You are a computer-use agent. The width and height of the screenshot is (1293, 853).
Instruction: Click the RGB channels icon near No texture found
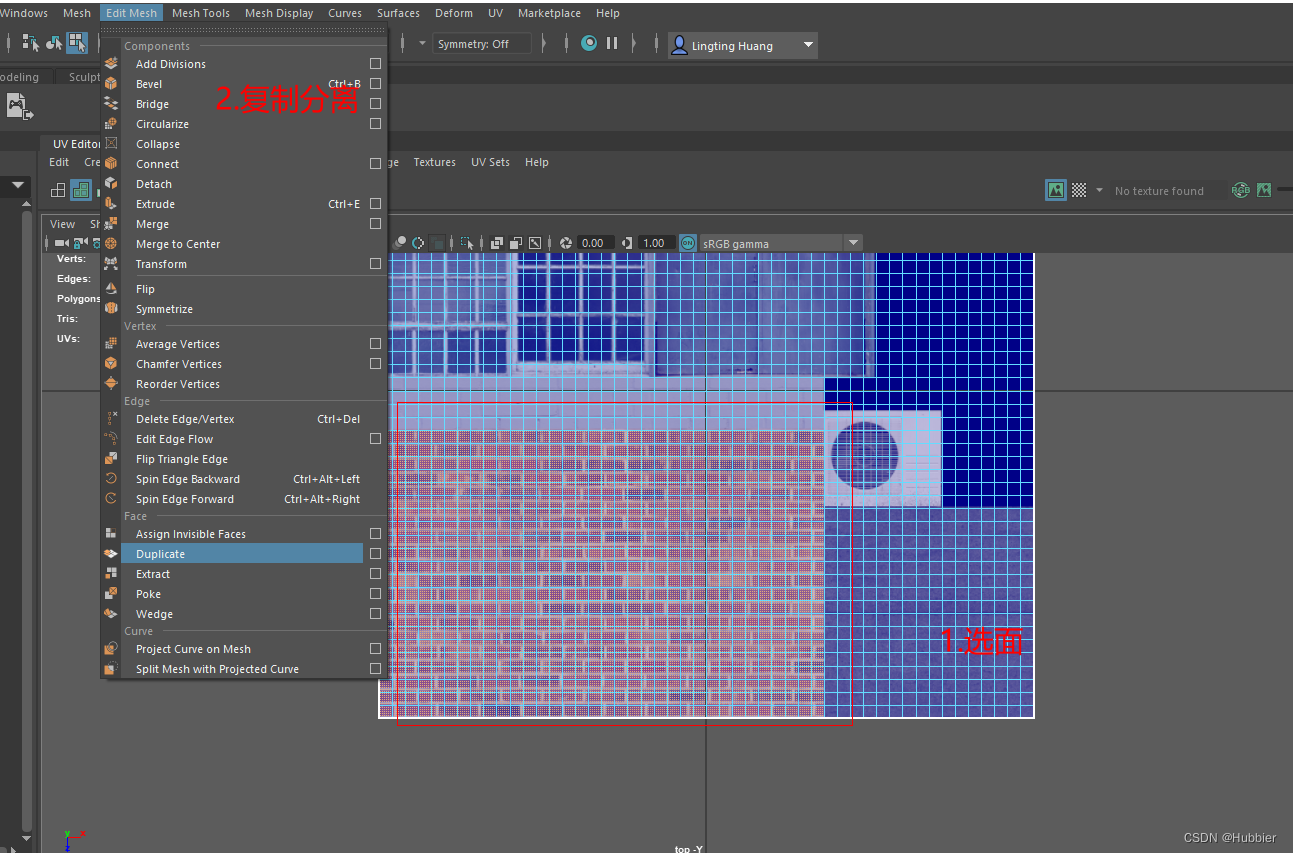[1240, 190]
